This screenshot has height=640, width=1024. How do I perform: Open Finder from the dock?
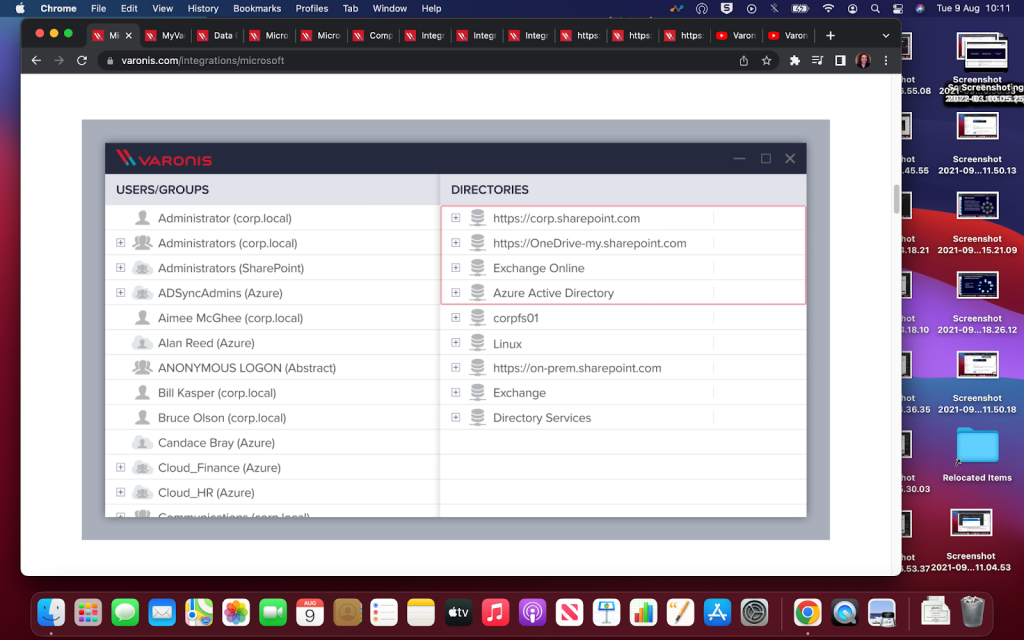(51, 613)
